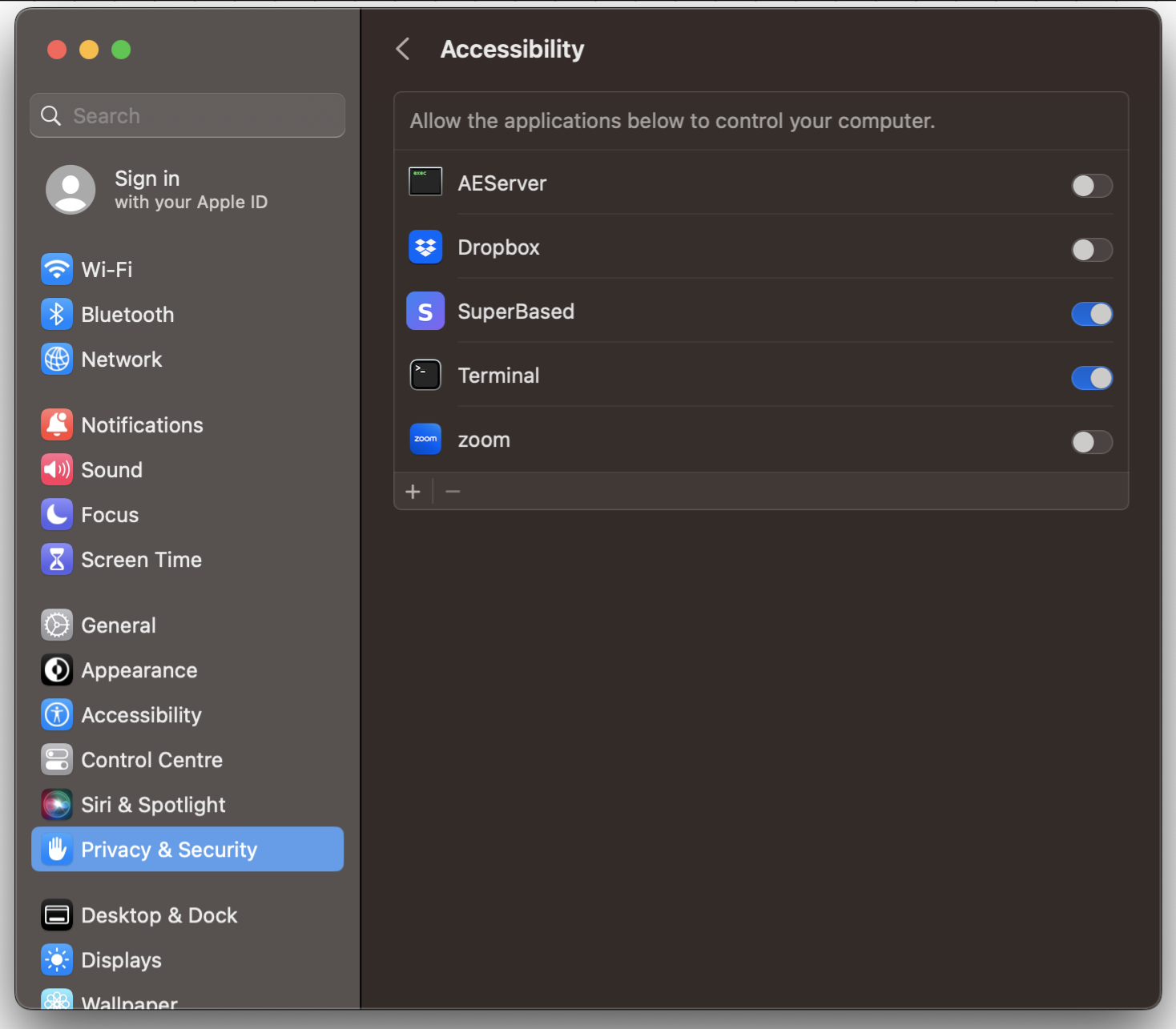Select the AEServer row name
Viewport: 1176px width, 1029px height.
coord(502,183)
